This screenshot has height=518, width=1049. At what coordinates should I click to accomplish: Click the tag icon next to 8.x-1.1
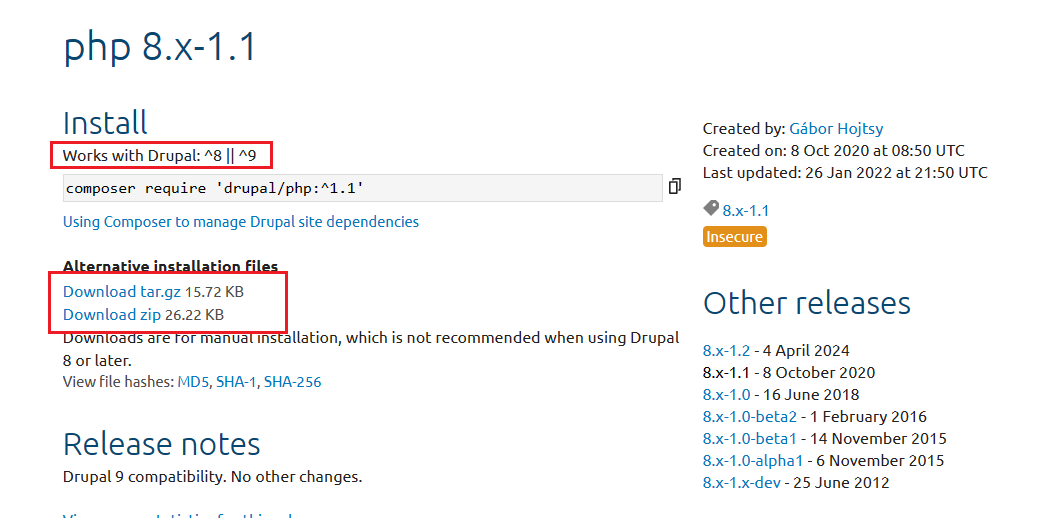pyautogui.click(x=711, y=209)
